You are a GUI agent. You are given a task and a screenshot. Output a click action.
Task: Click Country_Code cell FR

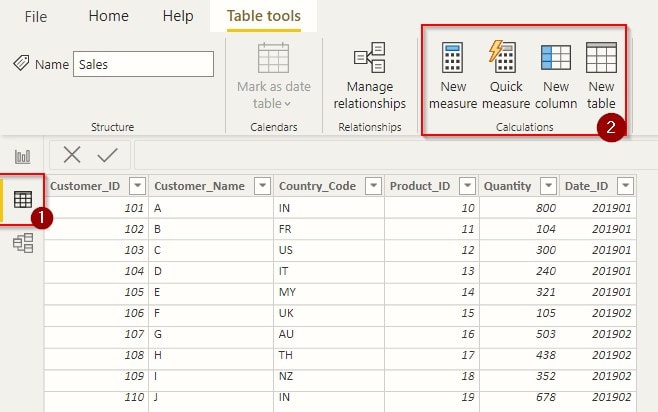click(x=329, y=229)
